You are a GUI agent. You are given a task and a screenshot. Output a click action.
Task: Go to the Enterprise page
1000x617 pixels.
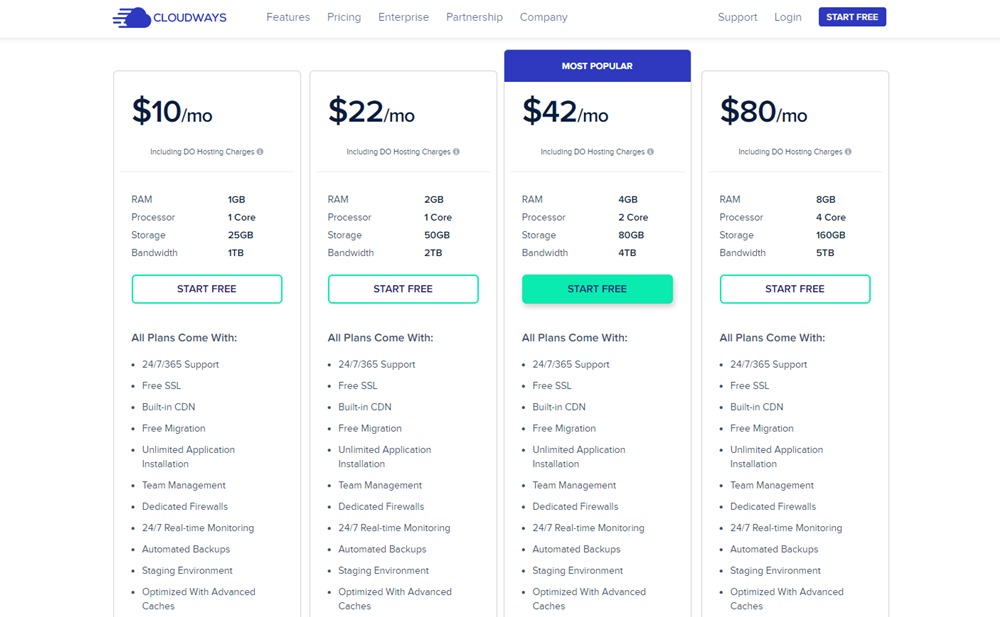click(x=403, y=17)
